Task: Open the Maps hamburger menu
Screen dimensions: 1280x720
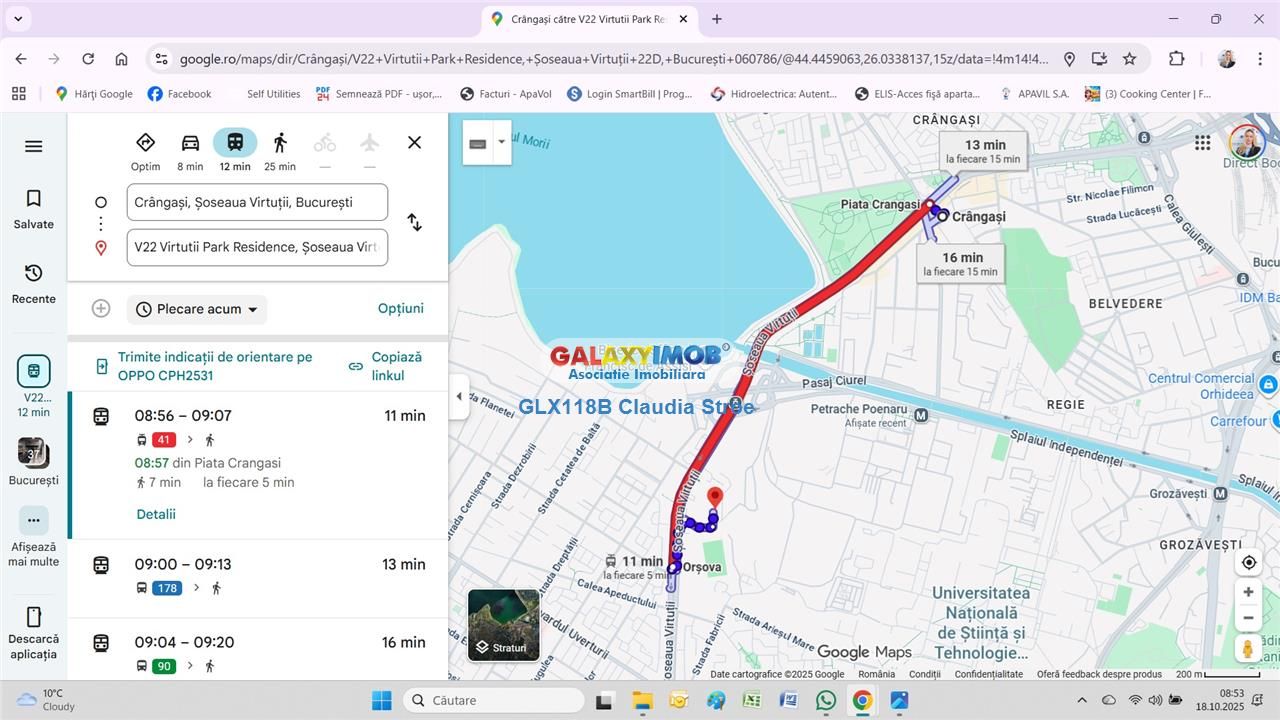Action: coord(33,147)
